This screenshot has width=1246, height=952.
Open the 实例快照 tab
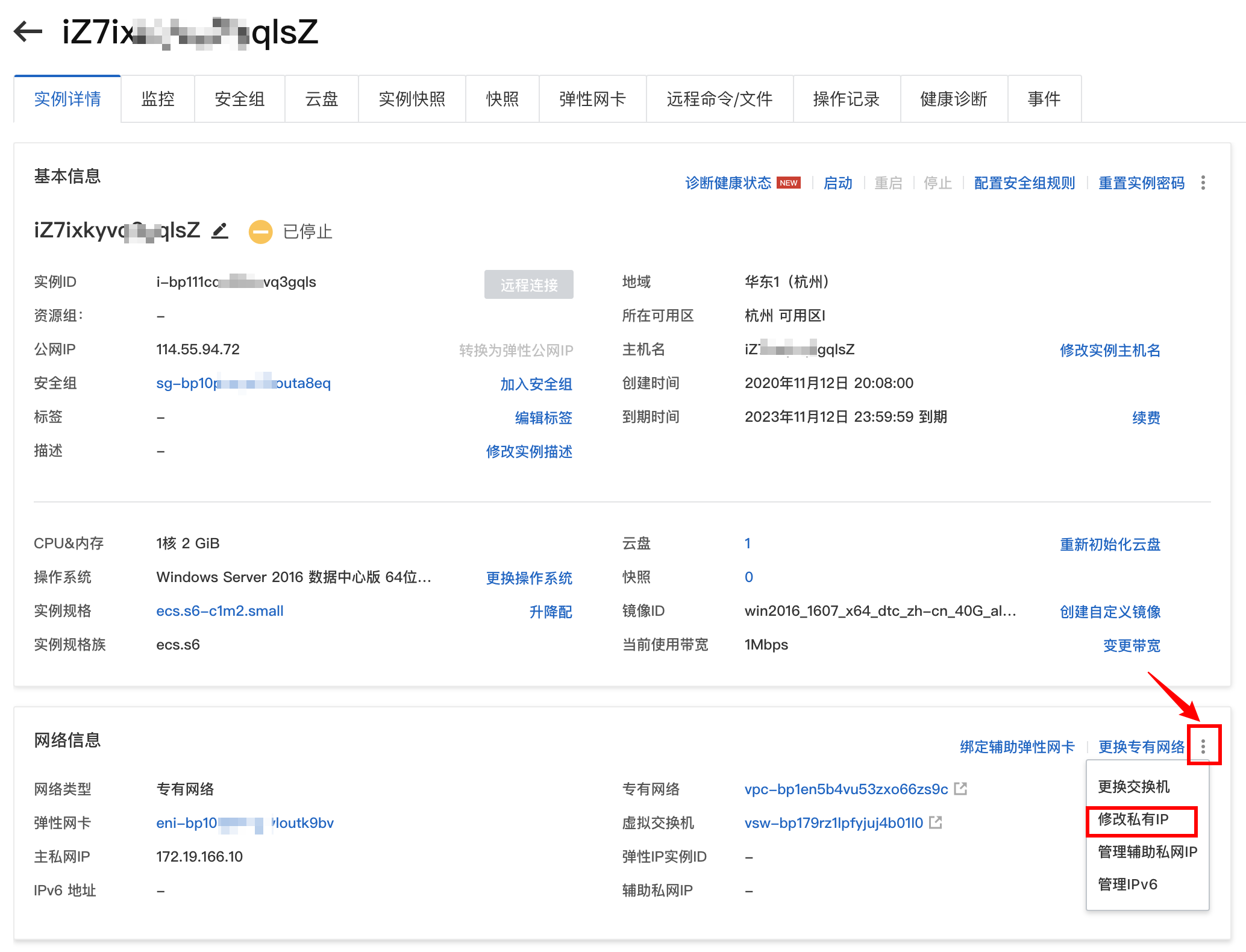[x=412, y=99]
